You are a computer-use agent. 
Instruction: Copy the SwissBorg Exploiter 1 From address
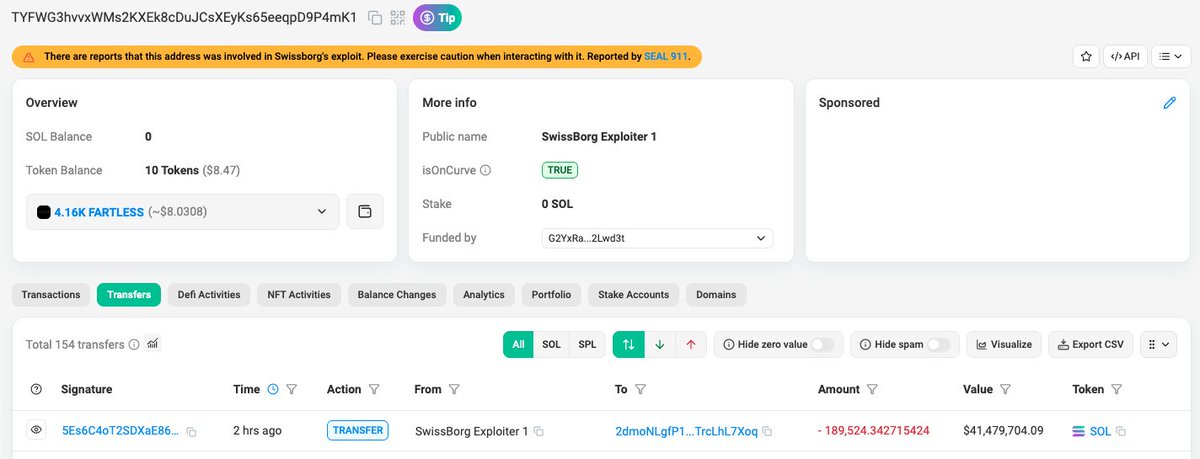pyautogui.click(x=538, y=432)
